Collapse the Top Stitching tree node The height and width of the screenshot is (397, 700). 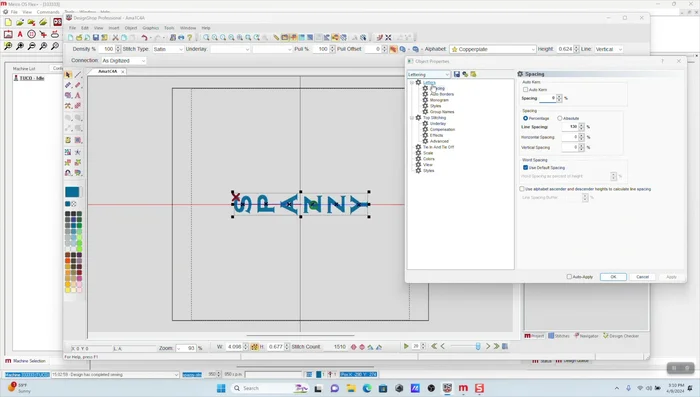[x=412, y=118]
